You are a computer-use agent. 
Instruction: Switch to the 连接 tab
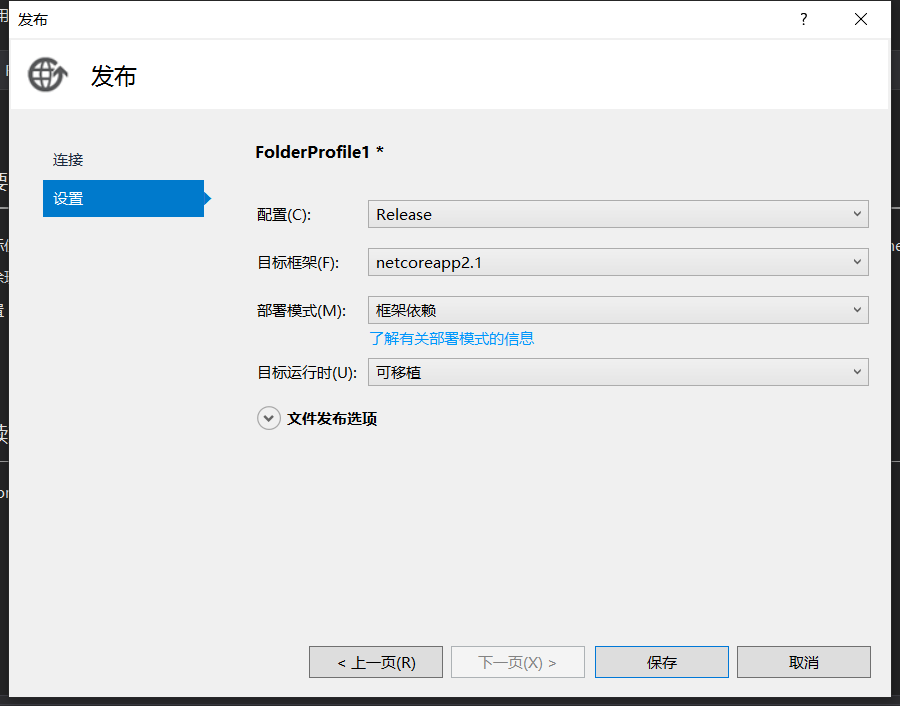tap(69, 160)
